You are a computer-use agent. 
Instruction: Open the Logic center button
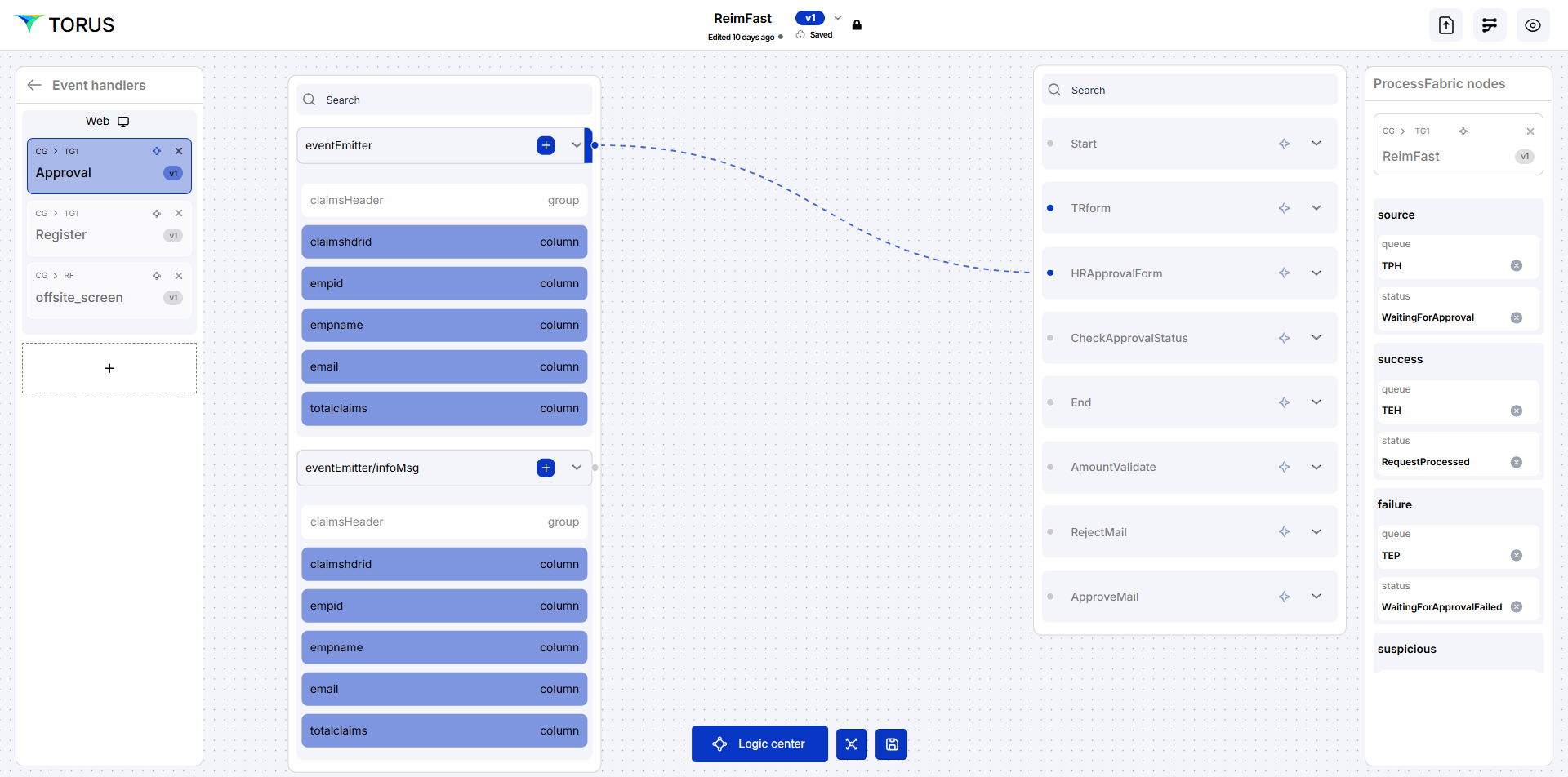759,744
